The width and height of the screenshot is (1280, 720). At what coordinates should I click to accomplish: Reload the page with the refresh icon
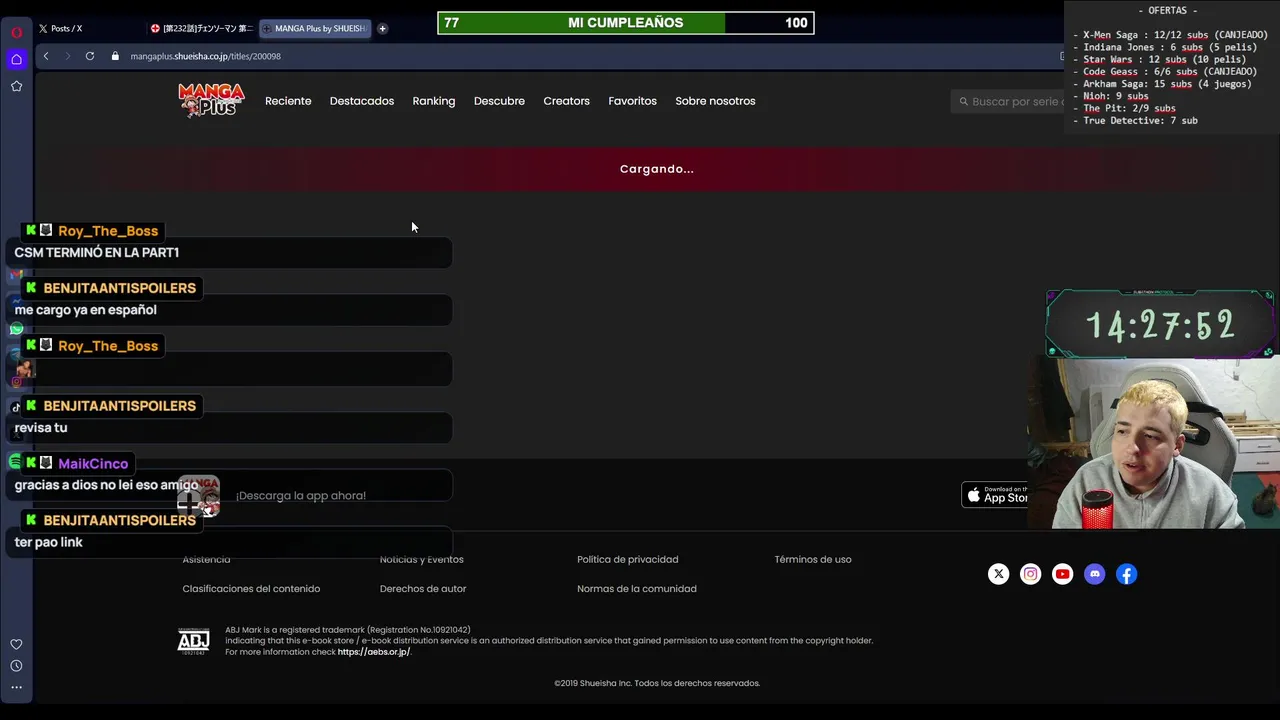tap(90, 56)
